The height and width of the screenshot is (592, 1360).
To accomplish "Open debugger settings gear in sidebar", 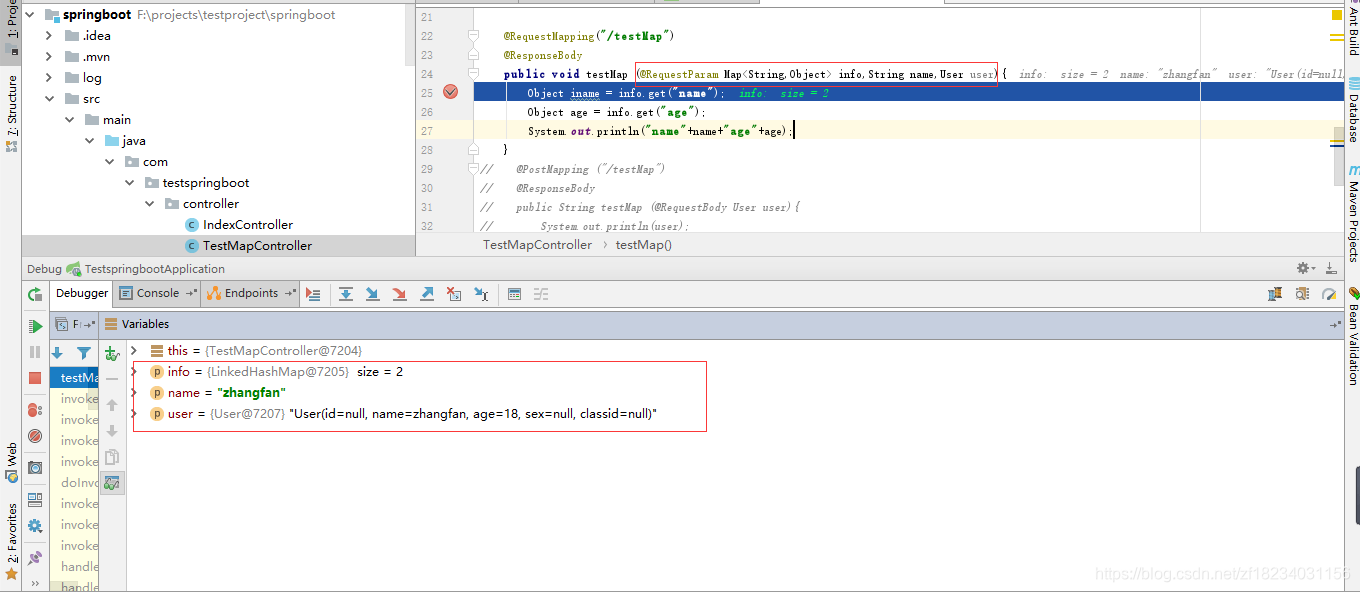I will 35,526.
